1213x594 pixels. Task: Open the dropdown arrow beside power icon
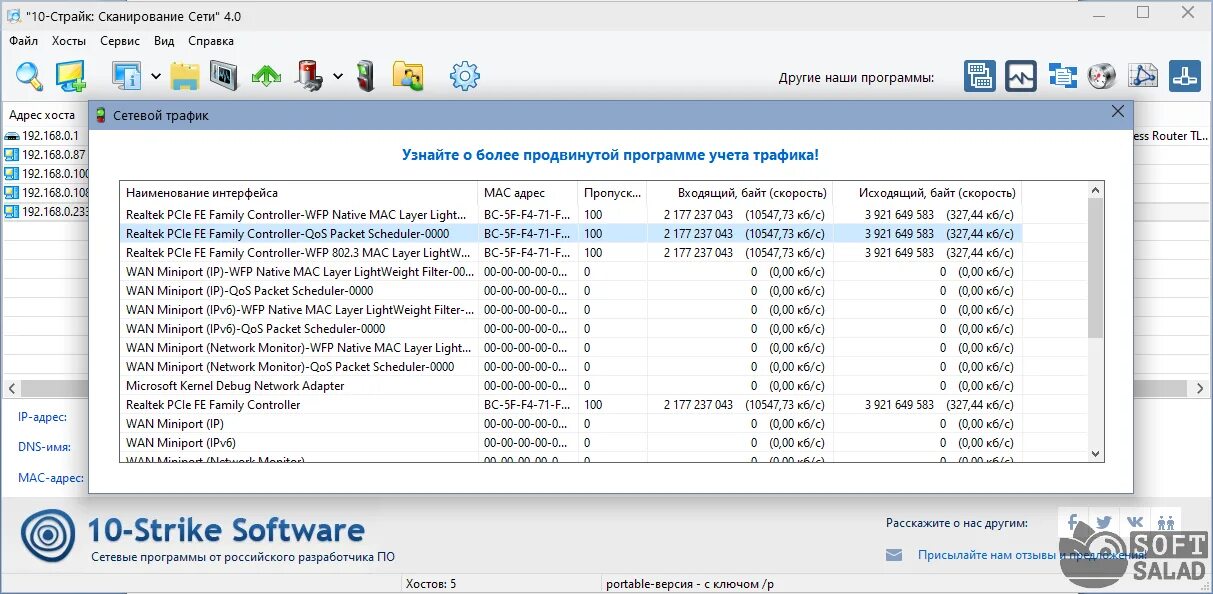tap(338, 76)
